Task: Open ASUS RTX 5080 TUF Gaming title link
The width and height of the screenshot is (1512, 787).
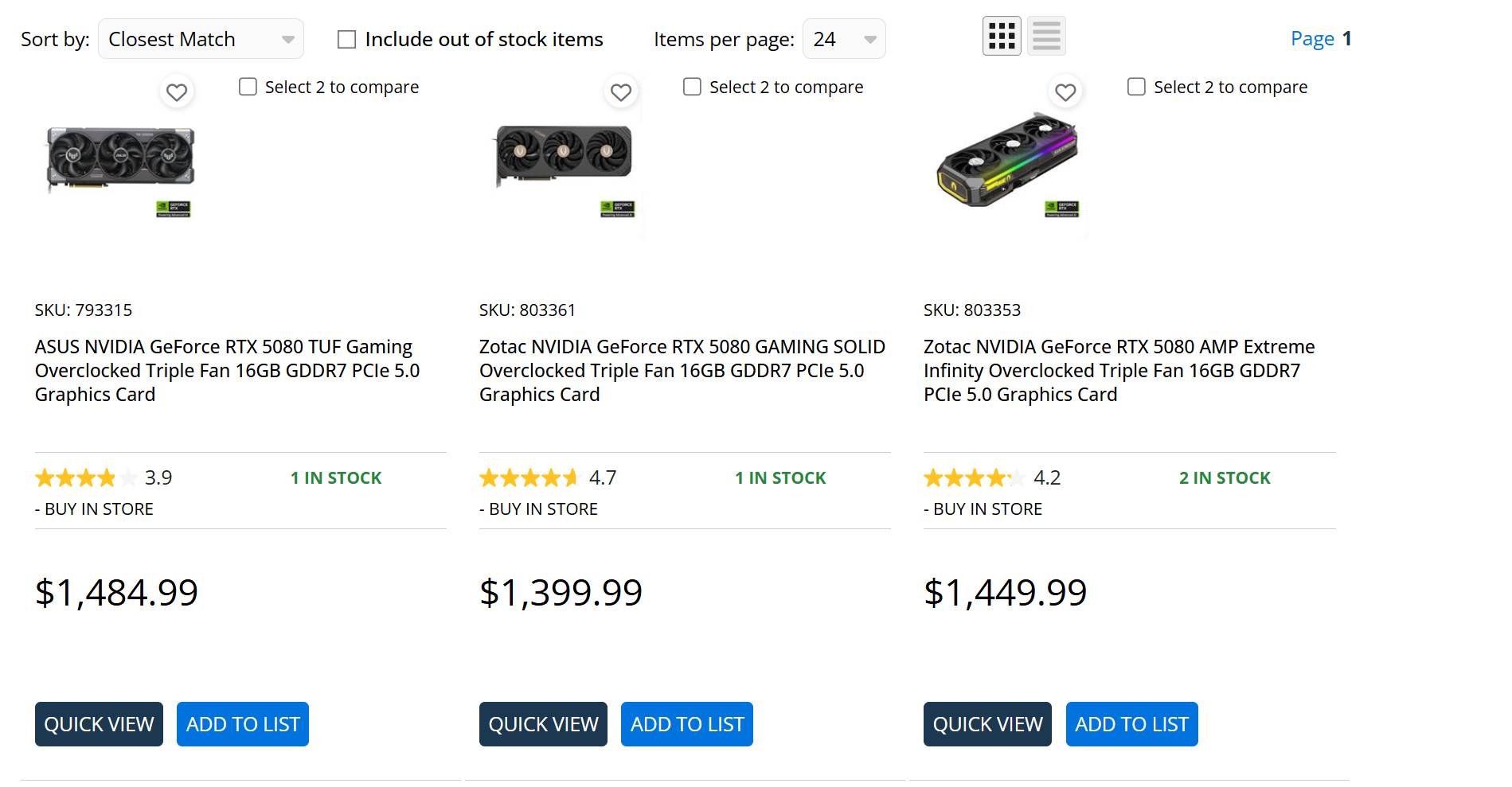Action: 227,371
